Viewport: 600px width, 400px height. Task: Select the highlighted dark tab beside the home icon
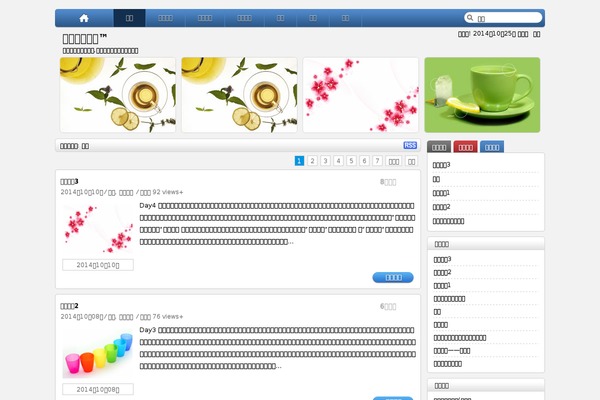point(129,18)
